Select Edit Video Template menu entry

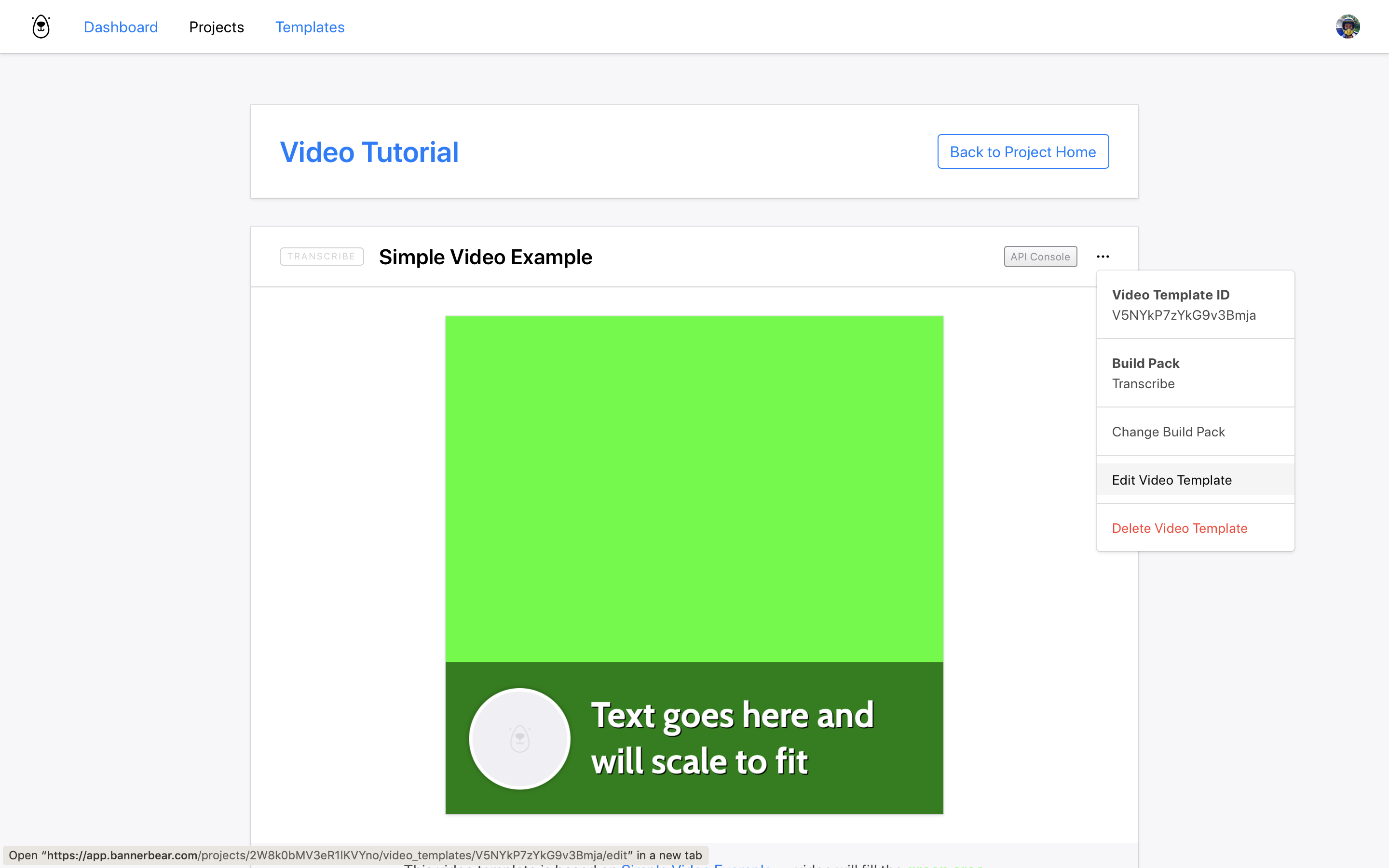(1171, 480)
